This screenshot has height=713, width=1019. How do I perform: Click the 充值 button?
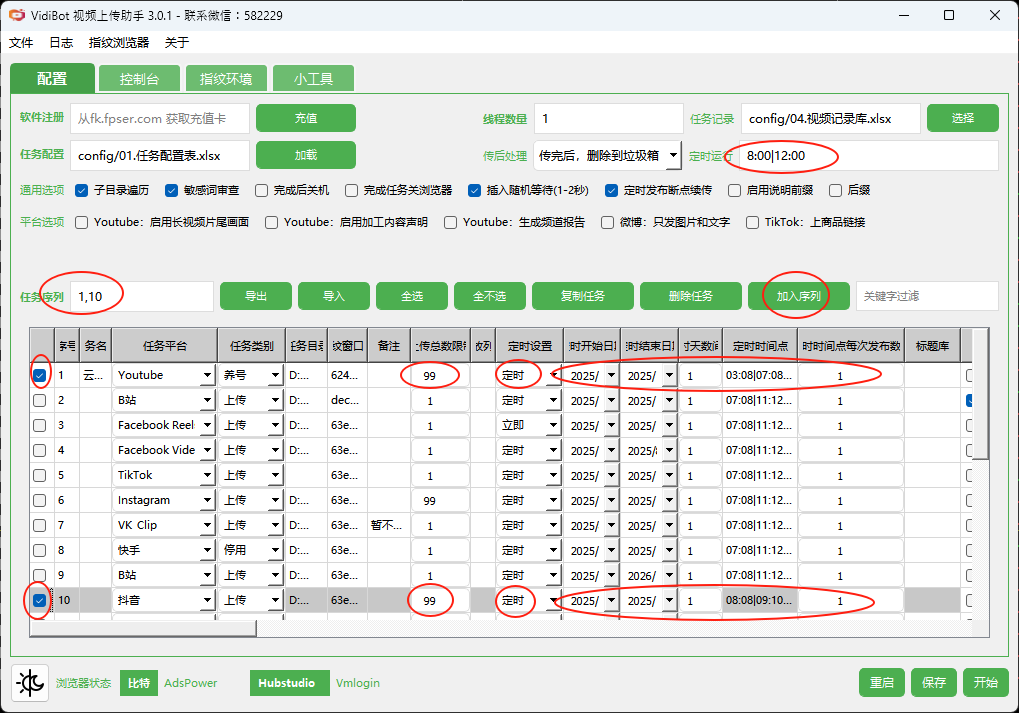(306, 118)
